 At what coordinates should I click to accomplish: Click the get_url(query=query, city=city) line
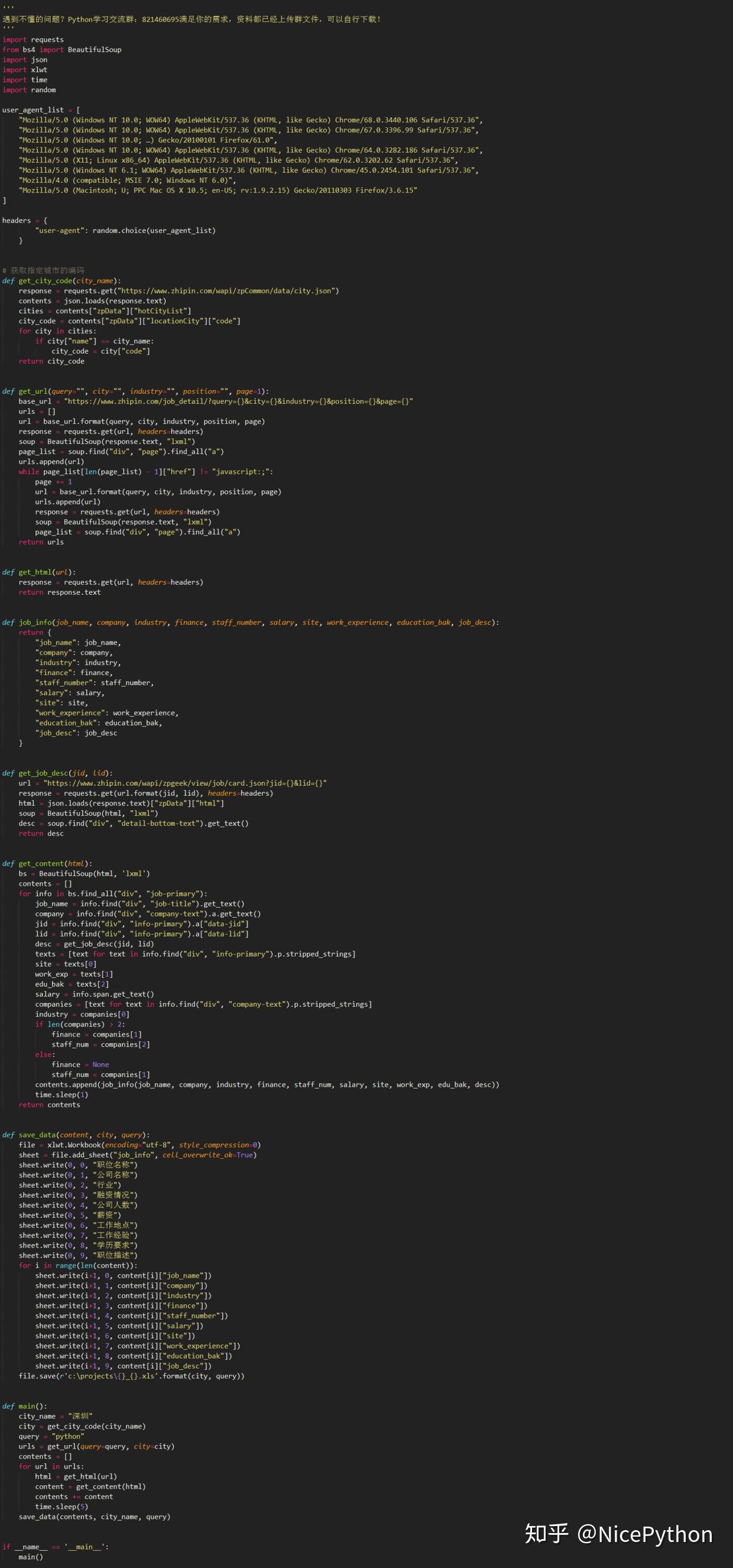tap(96, 1446)
